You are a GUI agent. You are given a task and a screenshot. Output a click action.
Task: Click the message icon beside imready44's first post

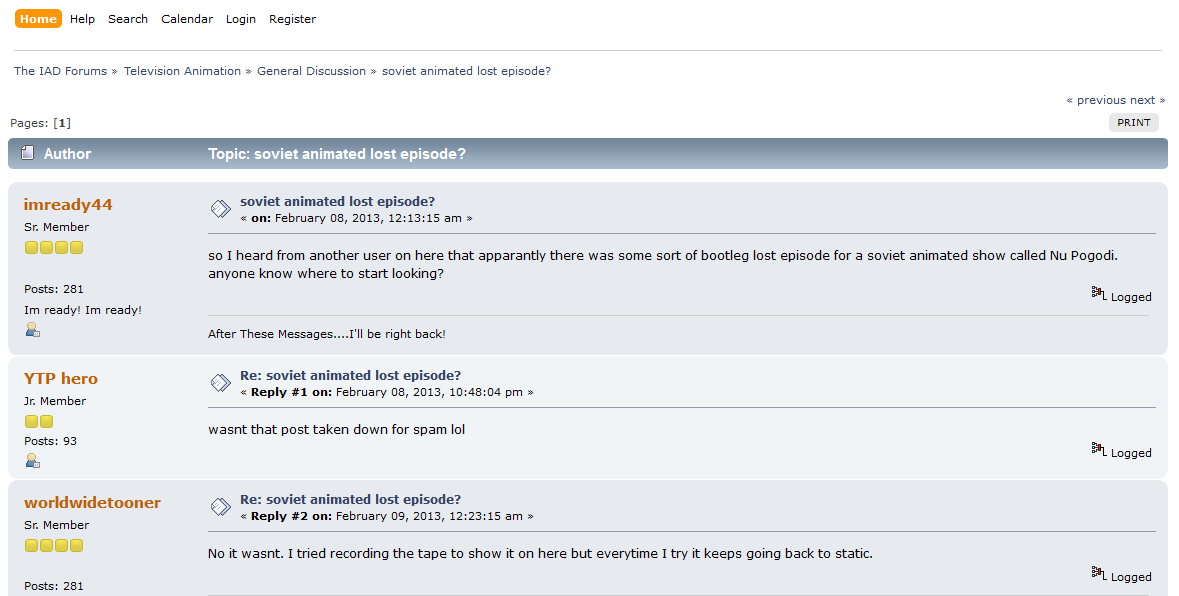coord(220,209)
